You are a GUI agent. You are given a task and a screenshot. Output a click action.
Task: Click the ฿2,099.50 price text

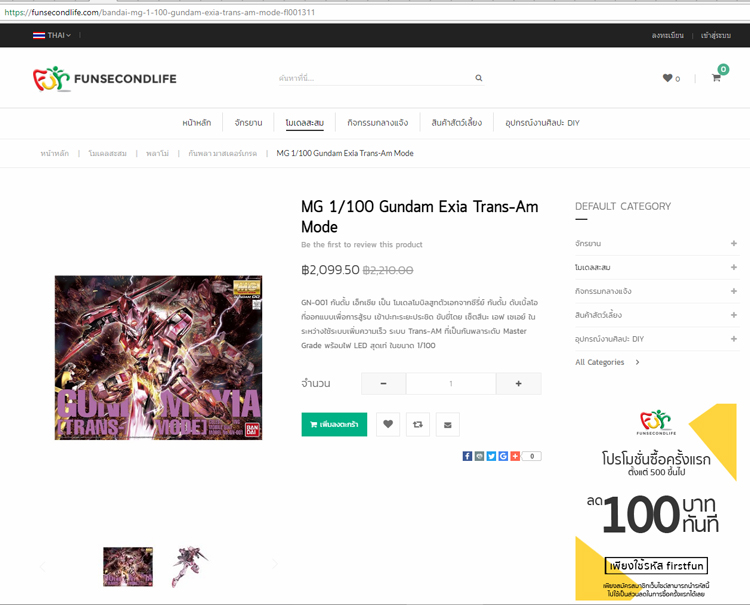(330, 270)
